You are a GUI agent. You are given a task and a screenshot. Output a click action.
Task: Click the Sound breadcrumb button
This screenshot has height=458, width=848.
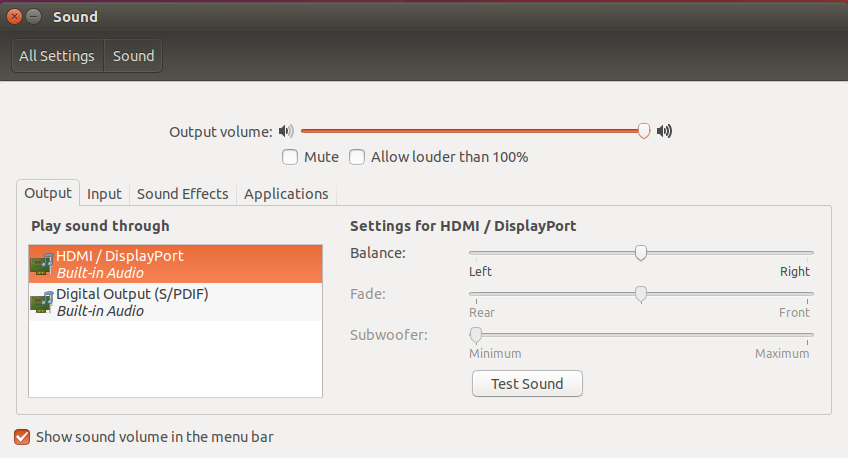[134, 56]
